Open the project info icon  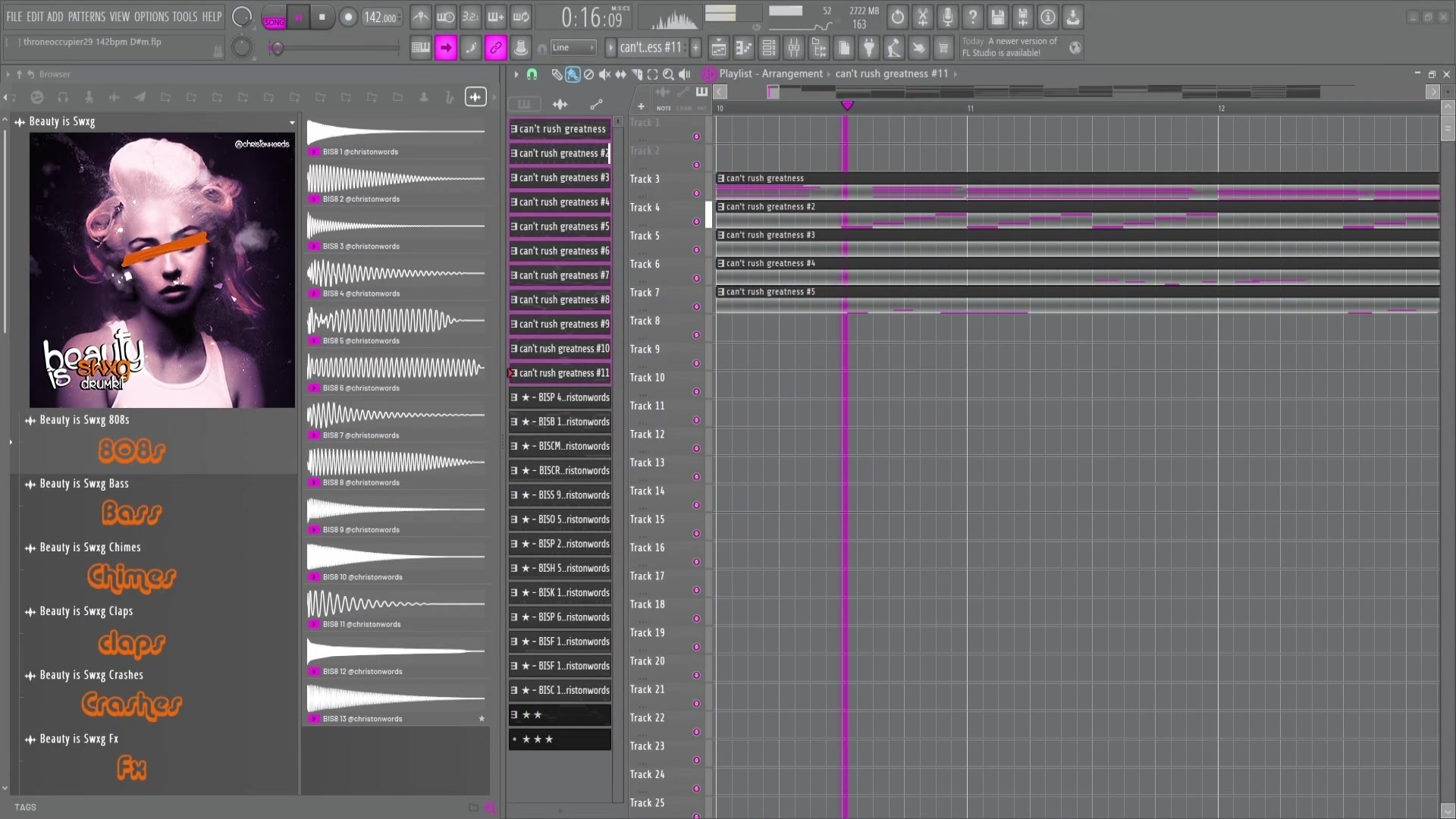(1048, 17)
